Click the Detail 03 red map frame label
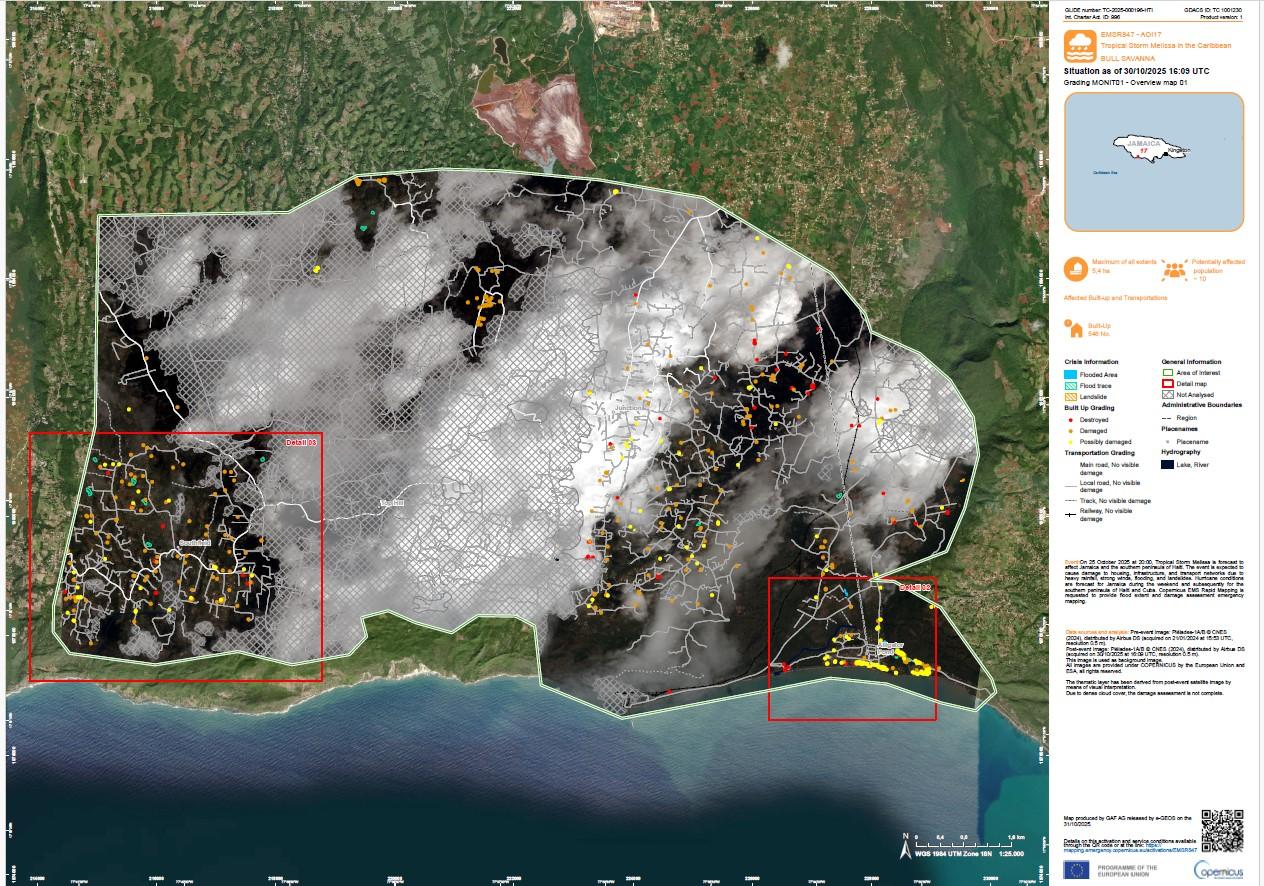The image size is (1264, 886). pos(300,441)
